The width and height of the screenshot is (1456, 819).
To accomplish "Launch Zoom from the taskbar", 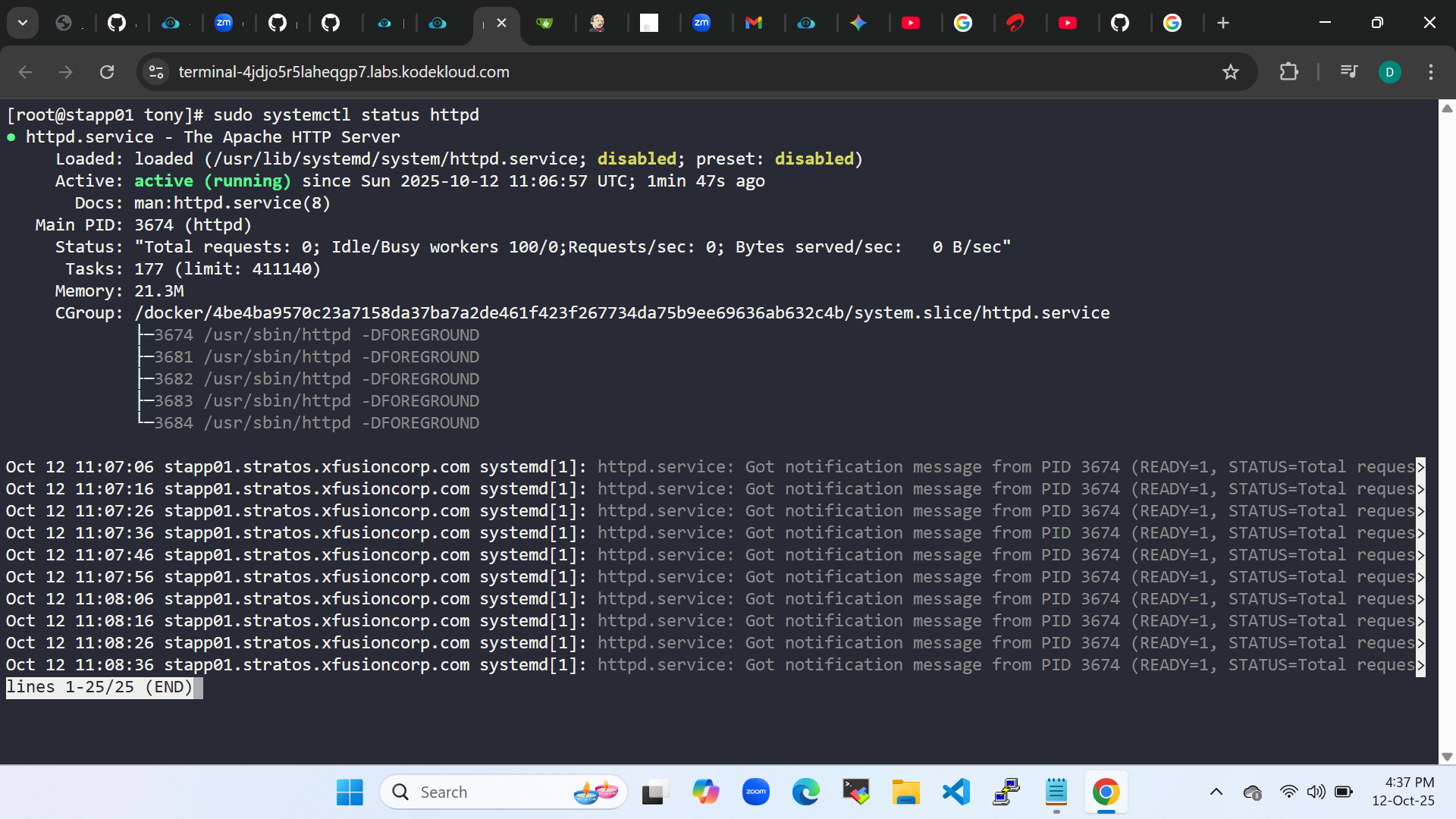I will tap(755, 792).
